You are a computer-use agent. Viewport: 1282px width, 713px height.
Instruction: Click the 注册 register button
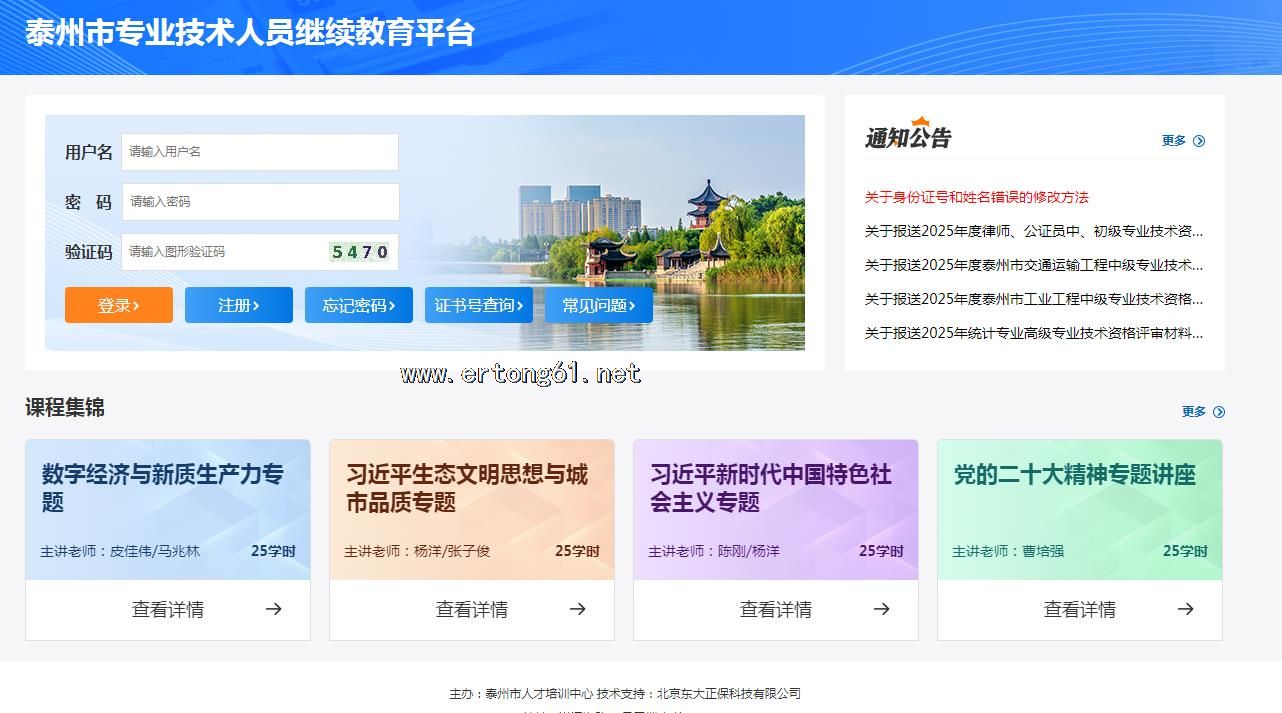pos(239,305)
